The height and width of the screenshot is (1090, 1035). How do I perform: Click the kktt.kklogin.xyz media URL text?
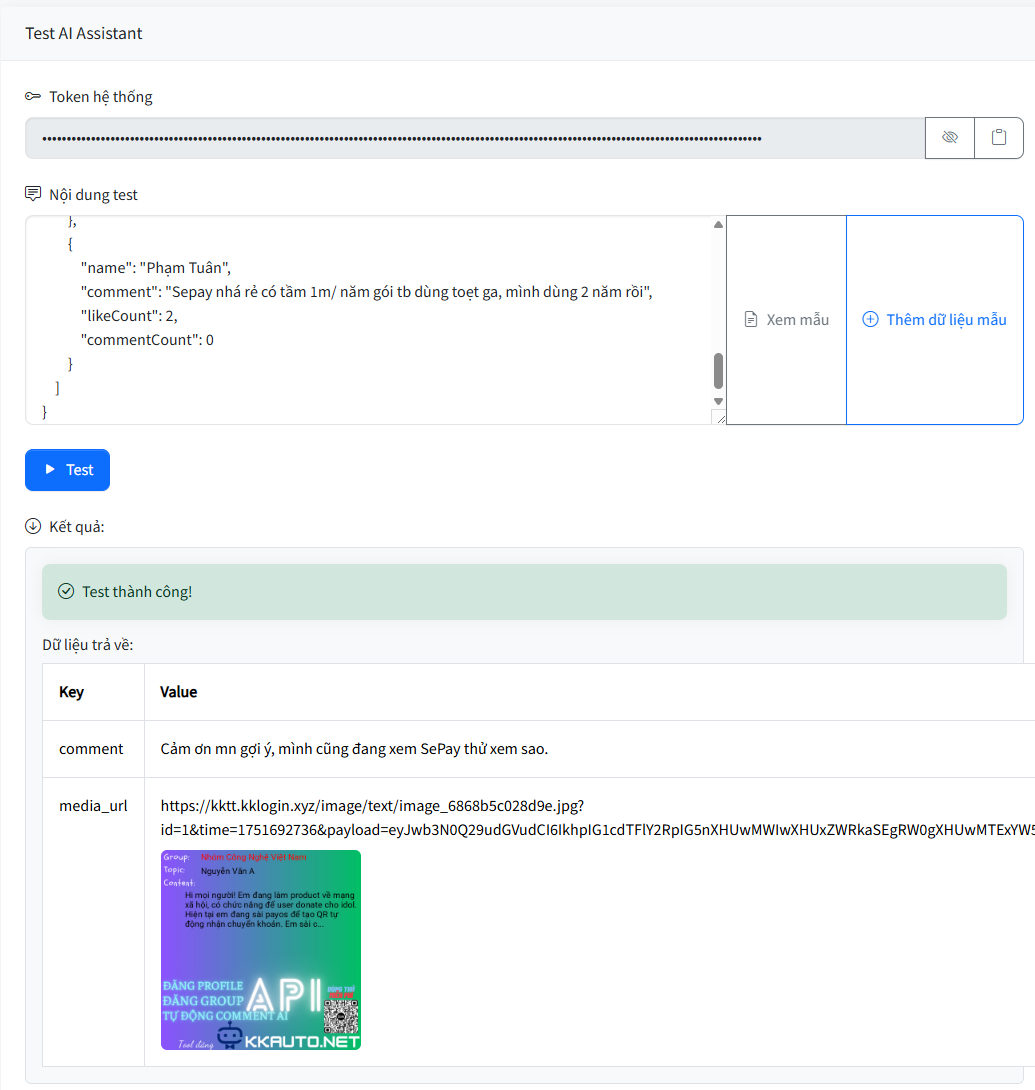tap(597, 818)
